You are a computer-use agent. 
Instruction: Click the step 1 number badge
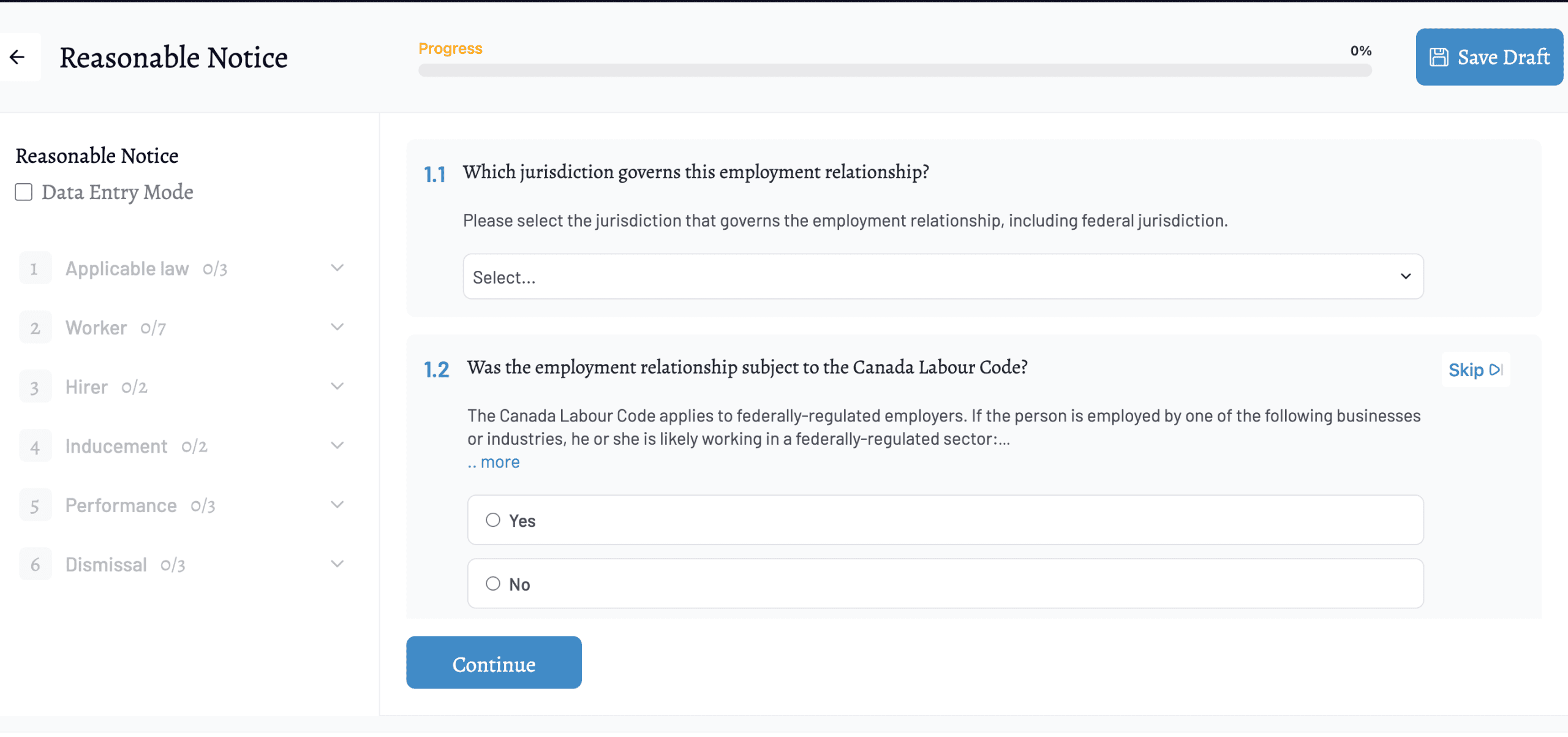coord(34,268)
